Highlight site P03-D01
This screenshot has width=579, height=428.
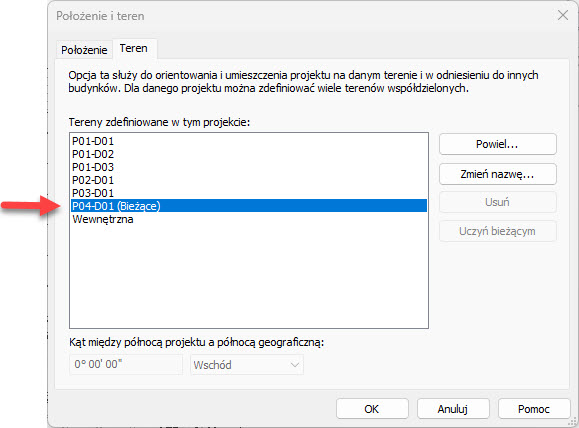click(x=249, y=193)
